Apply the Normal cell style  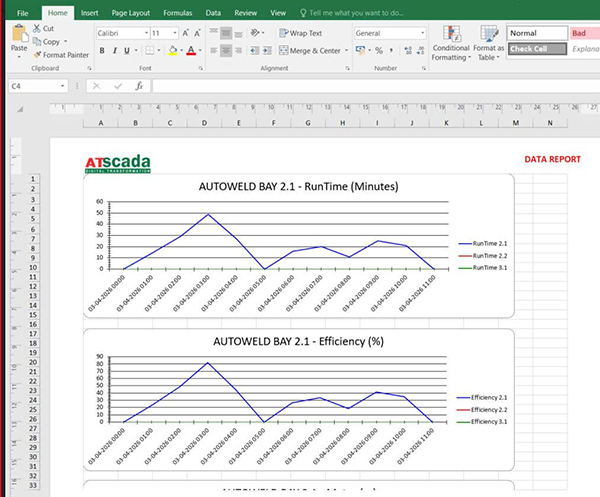[x=536, y=33]
